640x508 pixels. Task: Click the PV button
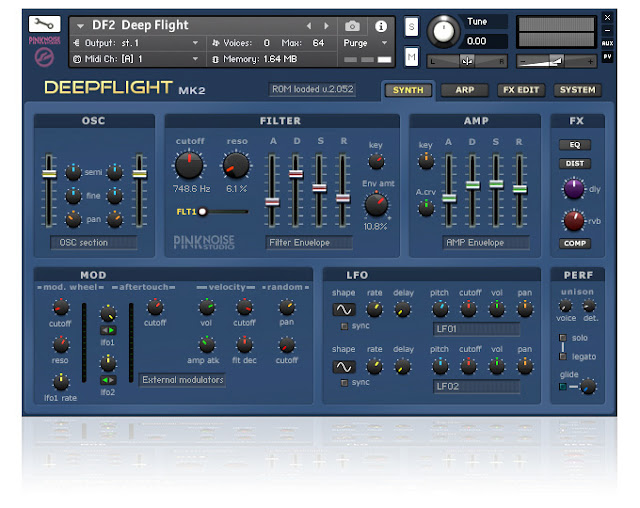click(x=607, y=56)
